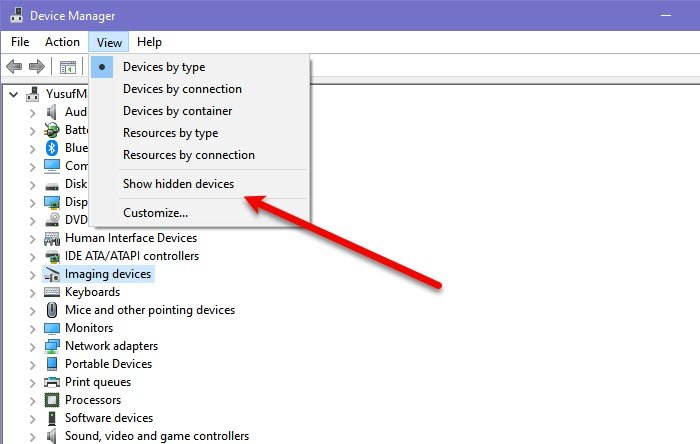Collapse the root computer node
This screenshot has width=700, height=444.
(x=13, y=94)
